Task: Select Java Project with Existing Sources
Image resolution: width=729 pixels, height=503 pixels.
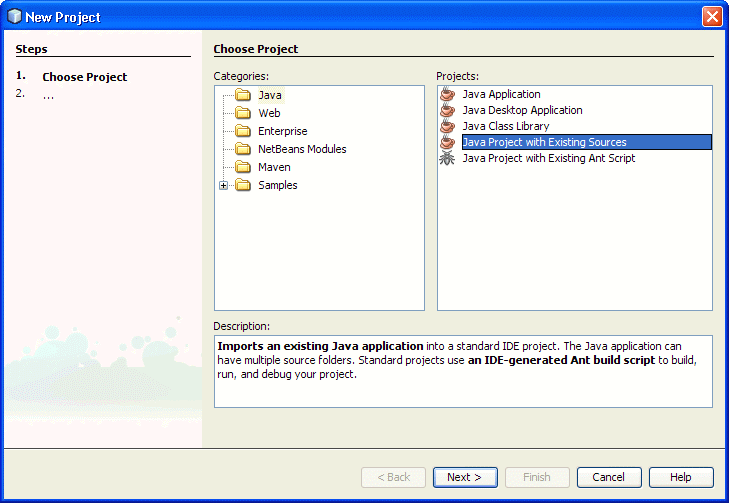Action: pos(587,142)
